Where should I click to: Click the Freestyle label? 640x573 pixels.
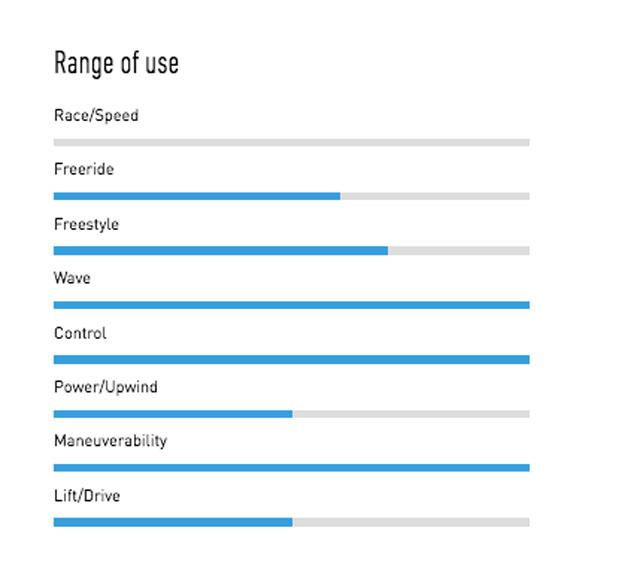(x=86, y=224)
